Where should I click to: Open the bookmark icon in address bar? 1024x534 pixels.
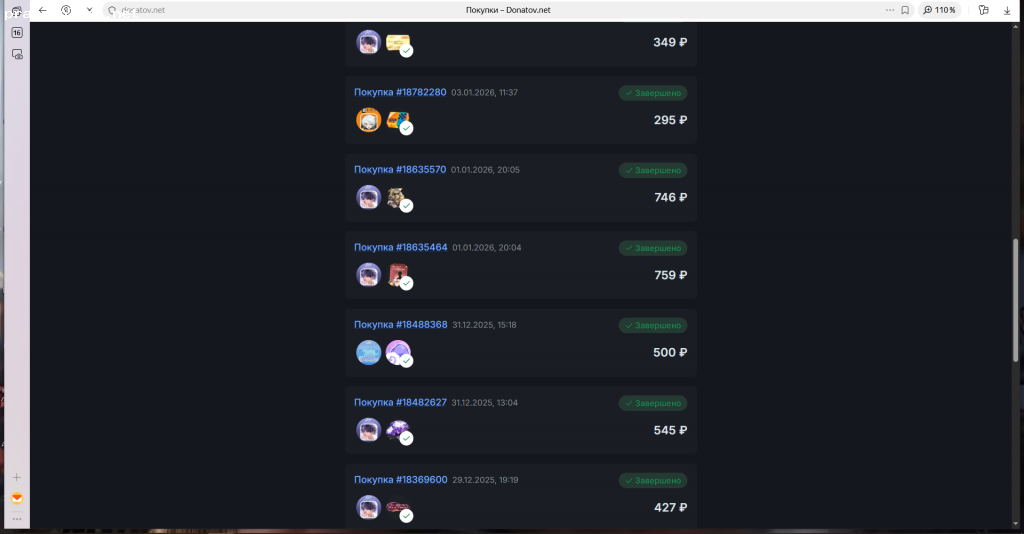(905, 10)
